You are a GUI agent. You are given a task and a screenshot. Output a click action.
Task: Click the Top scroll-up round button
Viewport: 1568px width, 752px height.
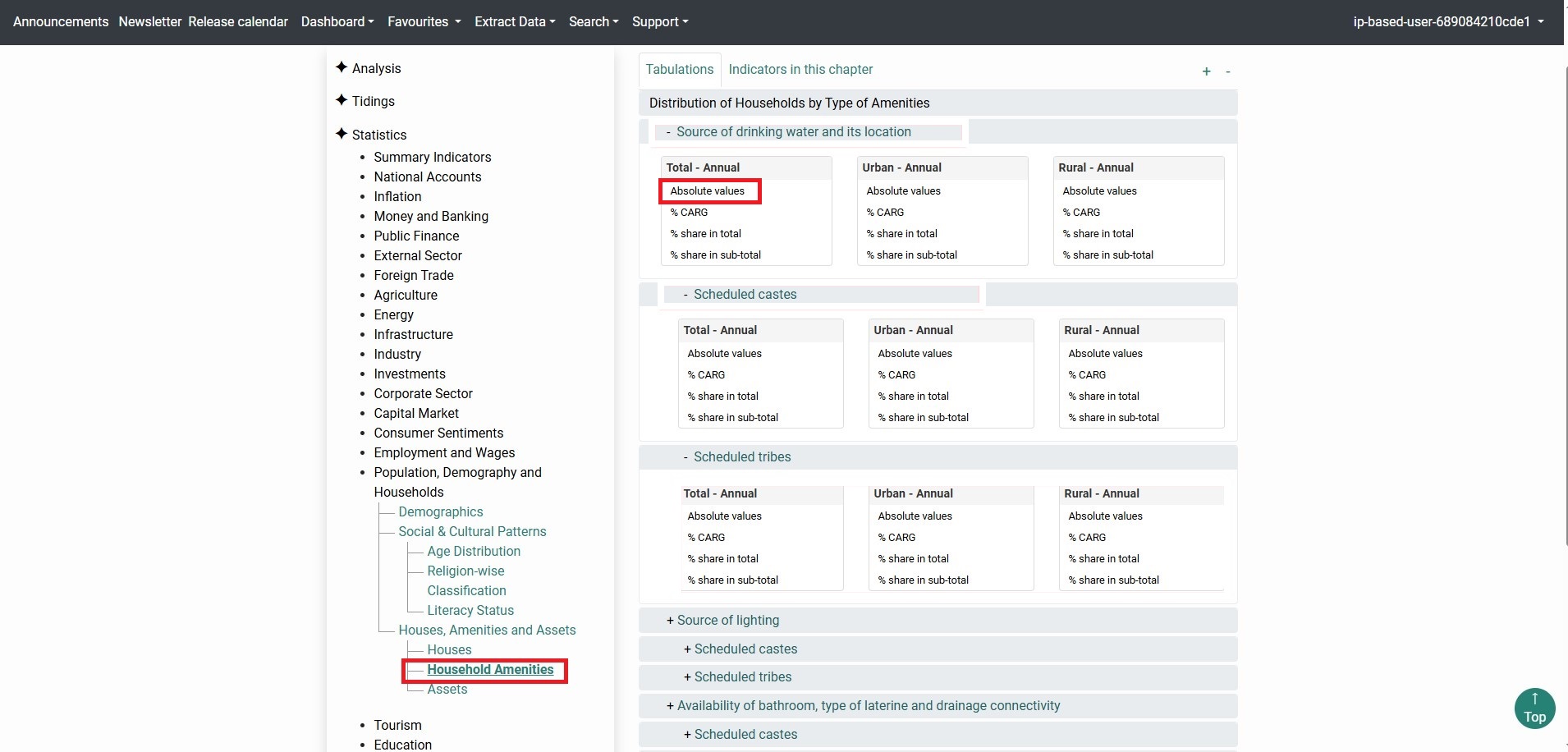tap(1534, 708)
